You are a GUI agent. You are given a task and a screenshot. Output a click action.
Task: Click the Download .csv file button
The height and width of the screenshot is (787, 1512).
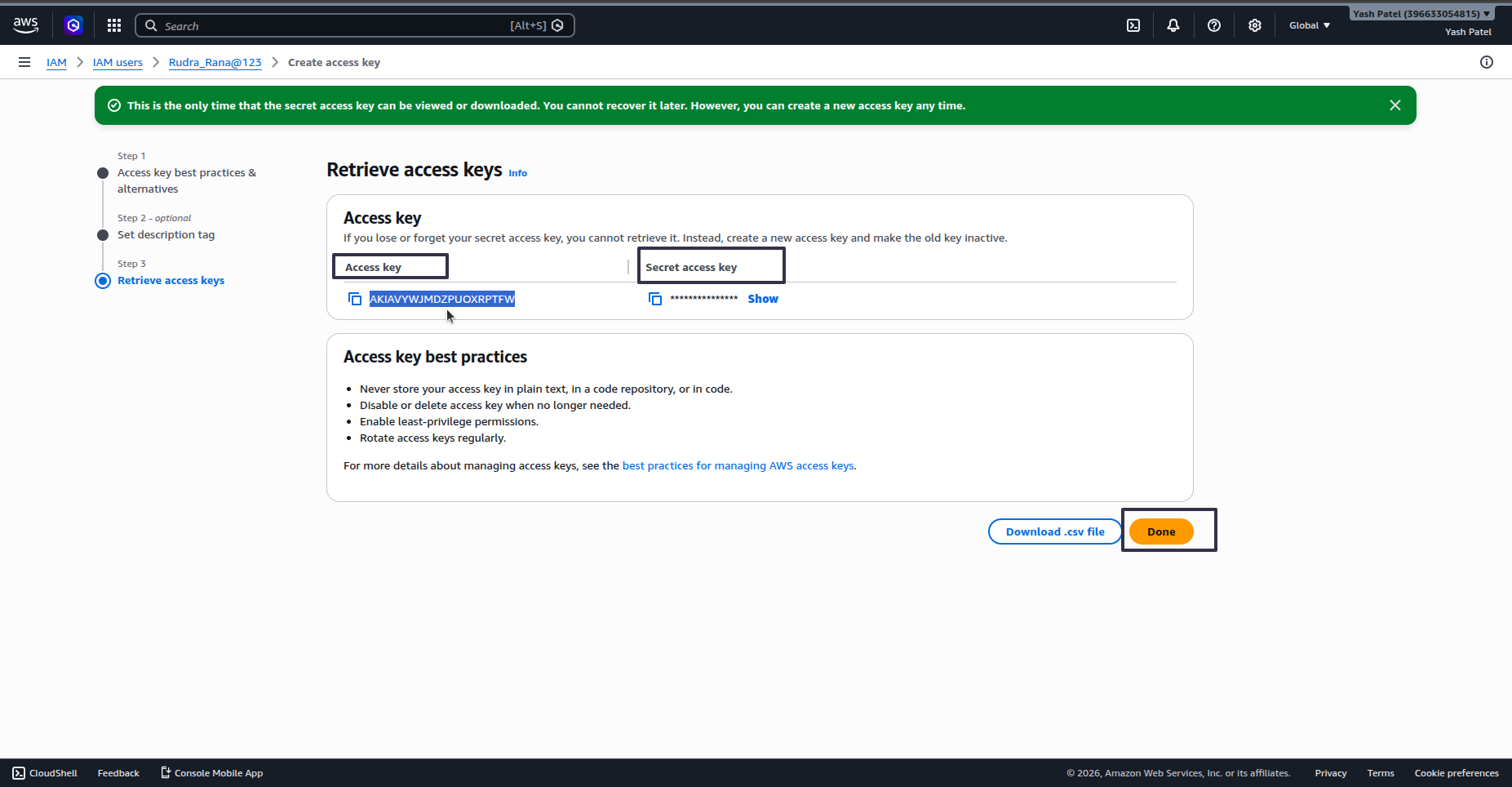[1055, 531]
